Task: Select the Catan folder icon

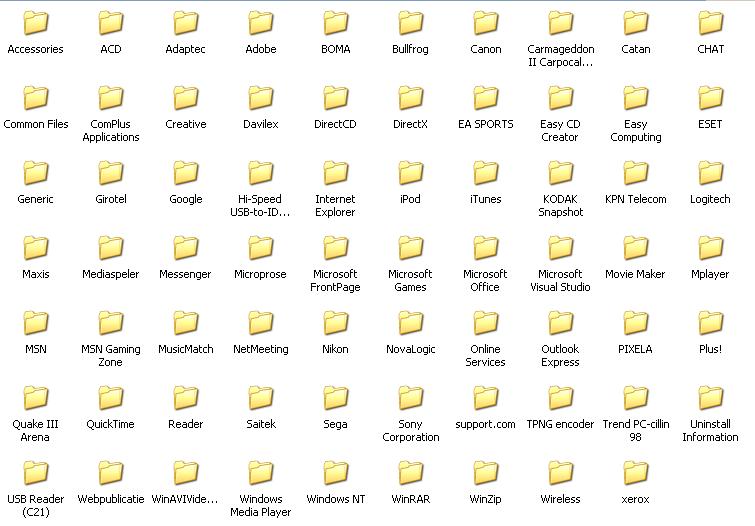Action: click(x=637, y=23)
